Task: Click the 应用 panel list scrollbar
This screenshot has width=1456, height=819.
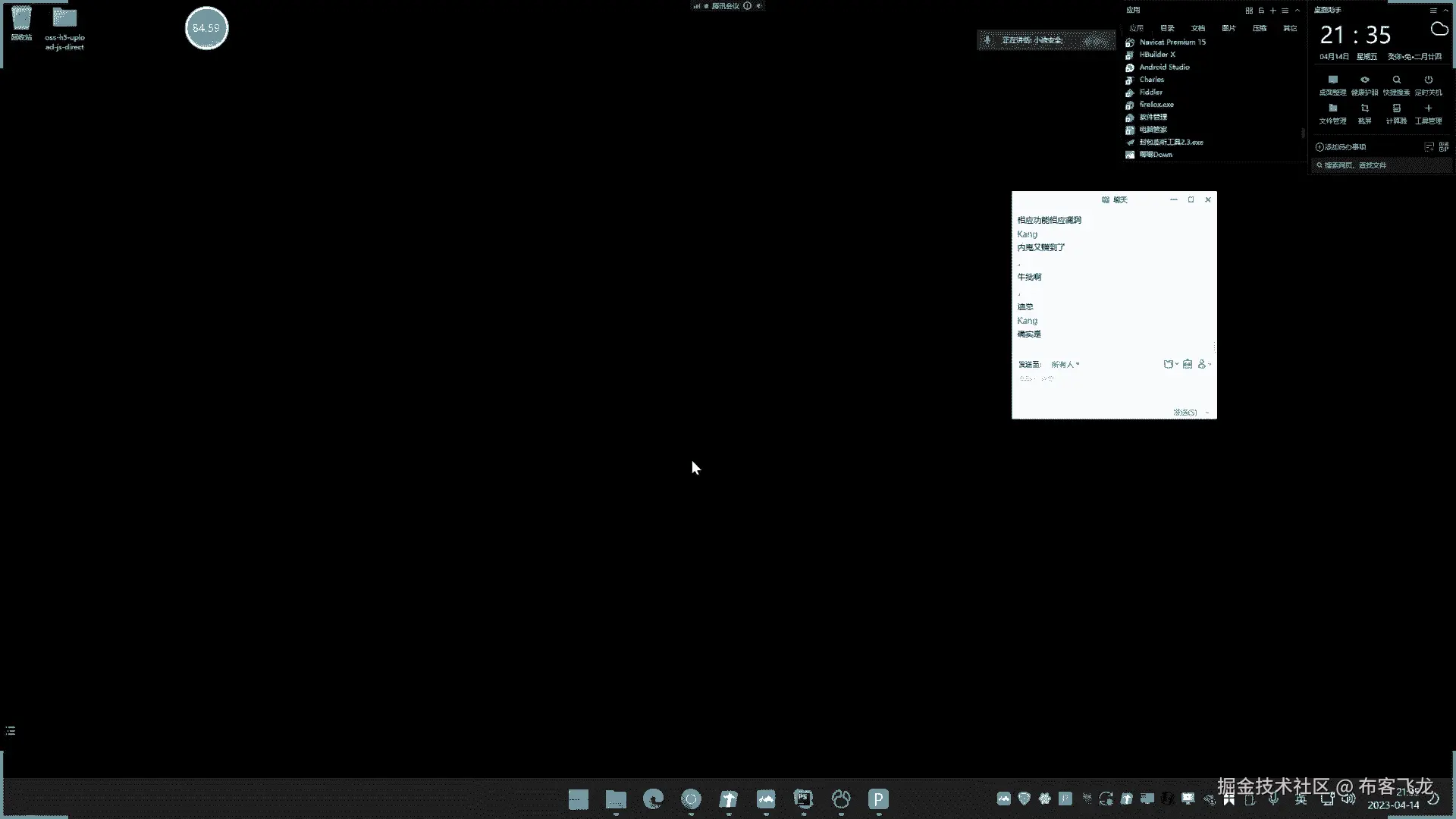Action: pos(1303,133)
